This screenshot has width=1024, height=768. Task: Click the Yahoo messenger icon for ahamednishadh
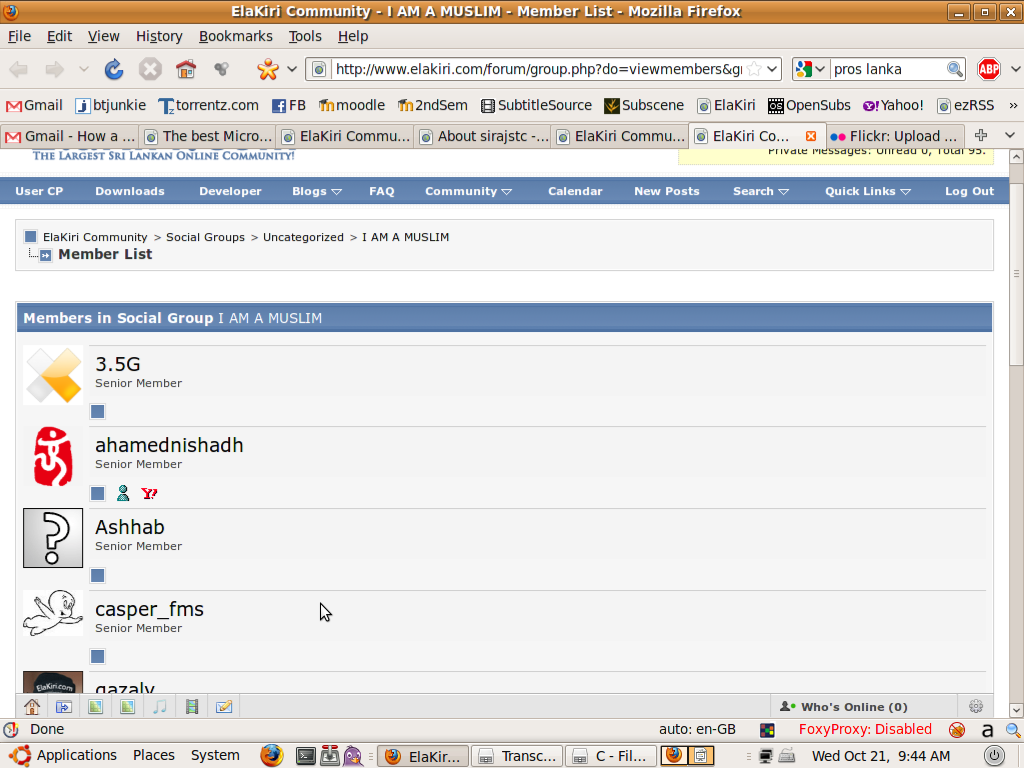(x=149, y=493)
